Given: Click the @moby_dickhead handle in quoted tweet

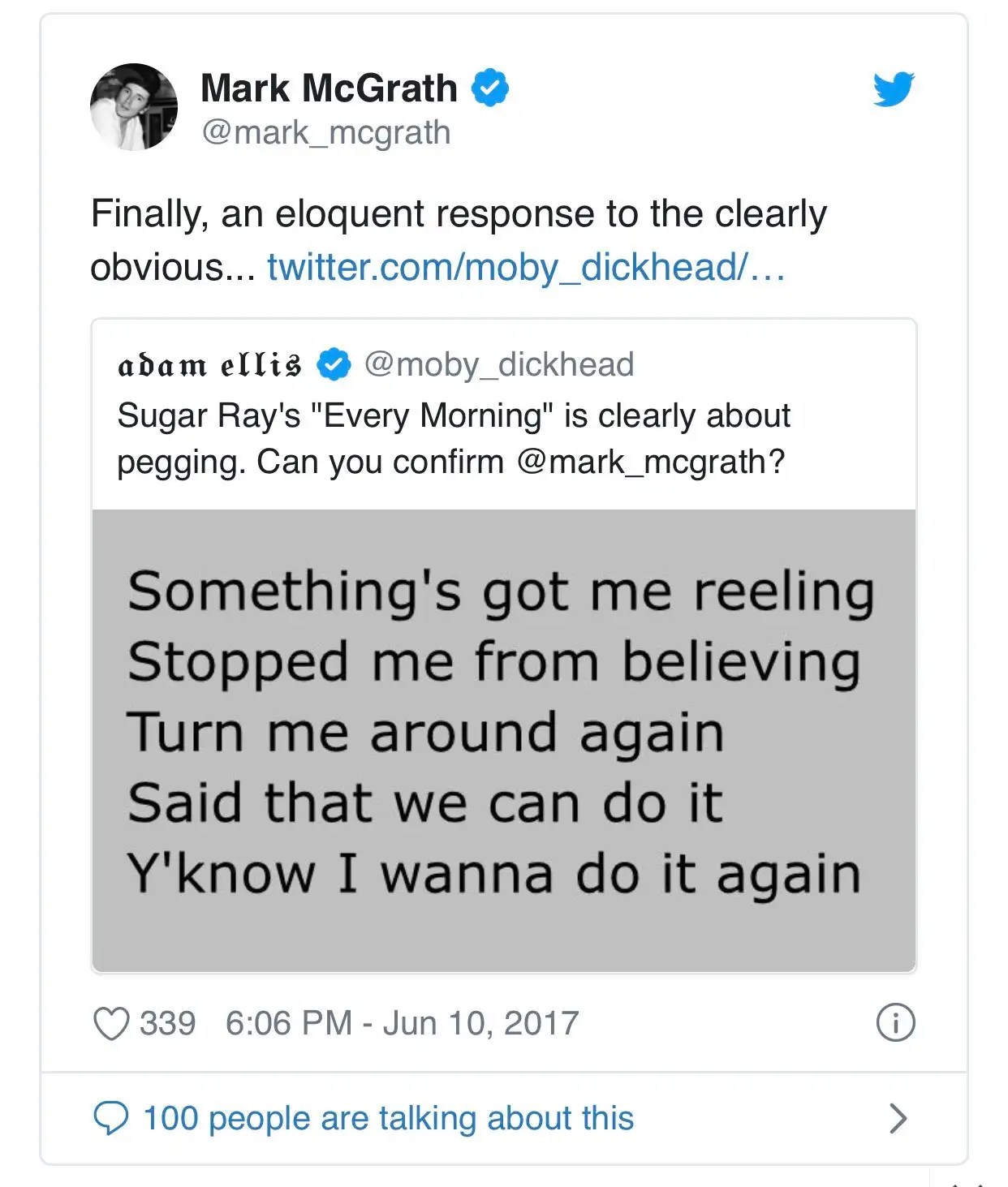Looking at the screenshot, I should pos(498,364).
